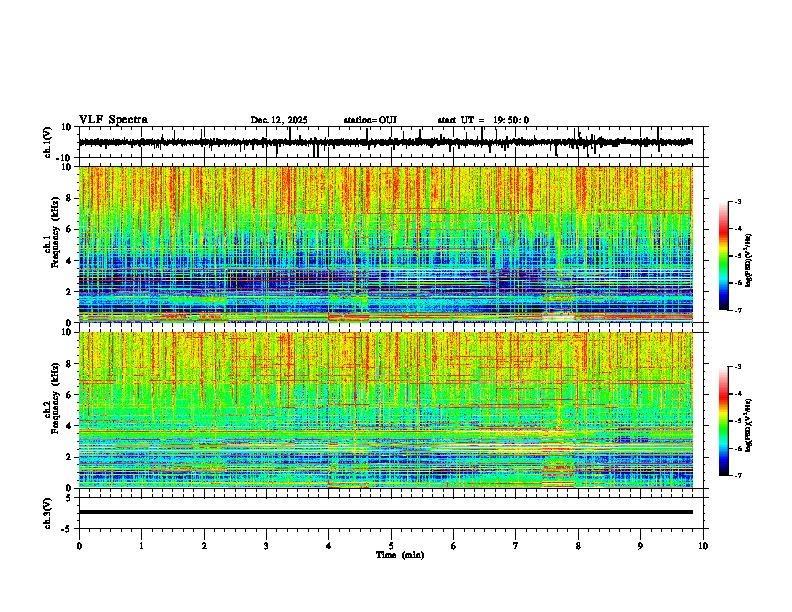This screenshot has height=612, width=792.
Task: Click the "VLF Spectra" title text
Action: click(113, 120)
